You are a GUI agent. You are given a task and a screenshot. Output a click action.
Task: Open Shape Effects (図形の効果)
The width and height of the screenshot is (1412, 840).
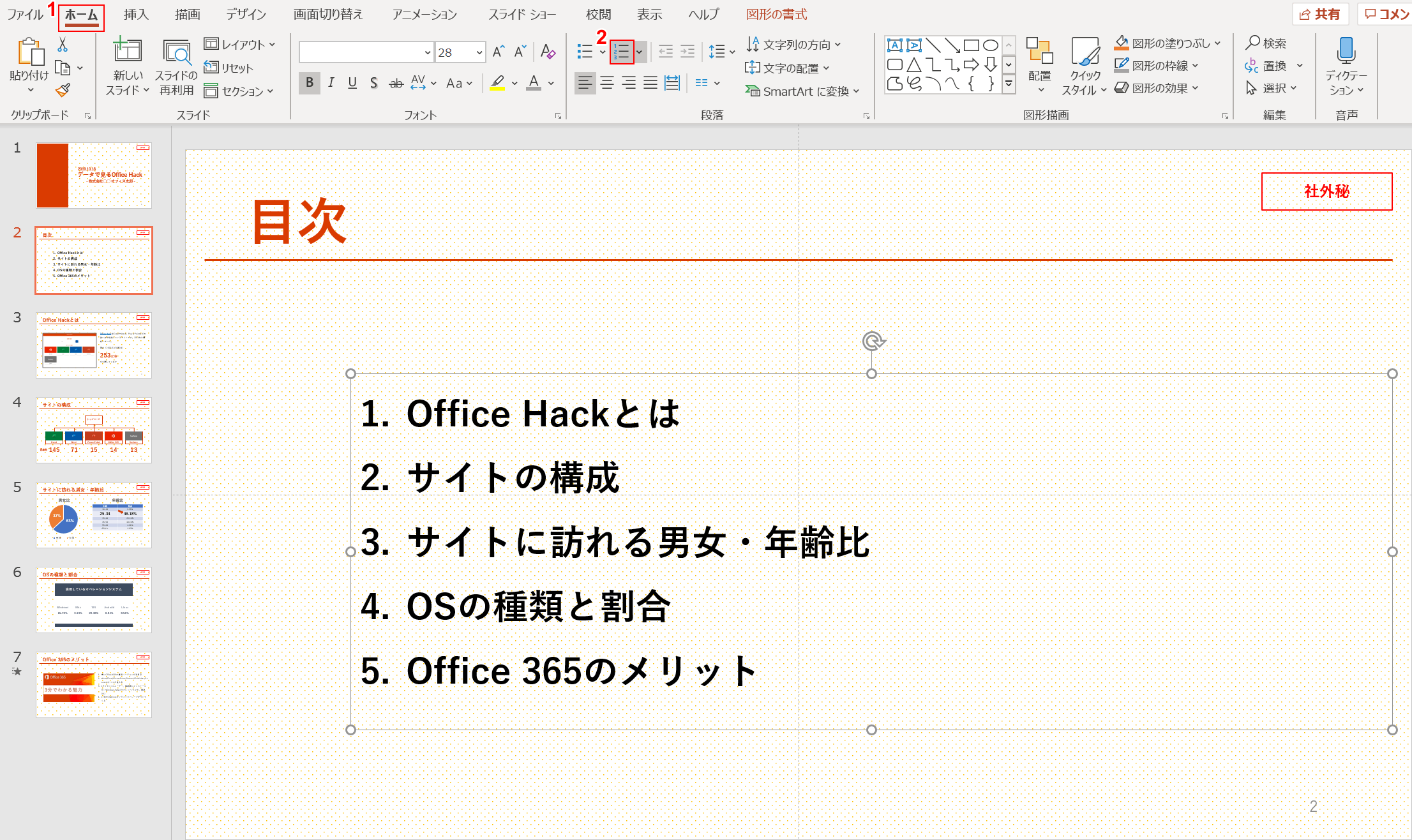pos(1157,88)
